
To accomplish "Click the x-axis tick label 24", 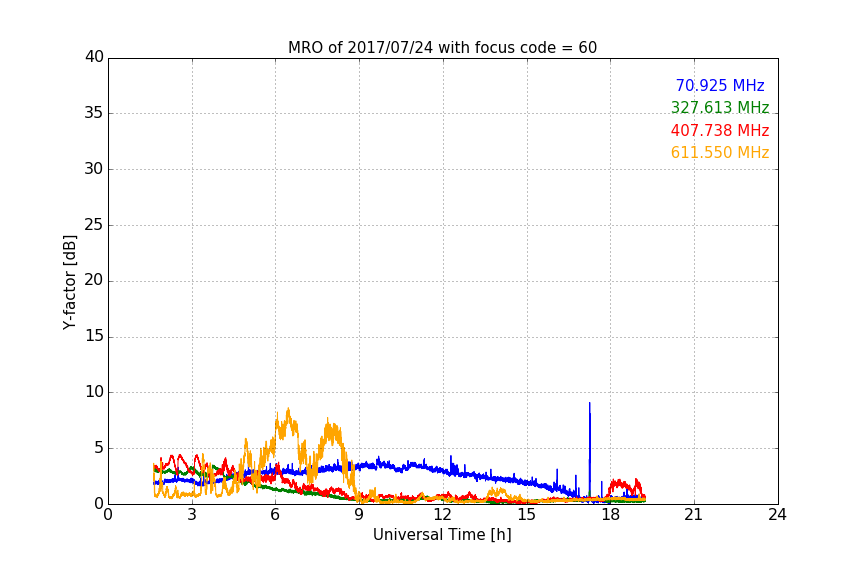I will 777,515.
